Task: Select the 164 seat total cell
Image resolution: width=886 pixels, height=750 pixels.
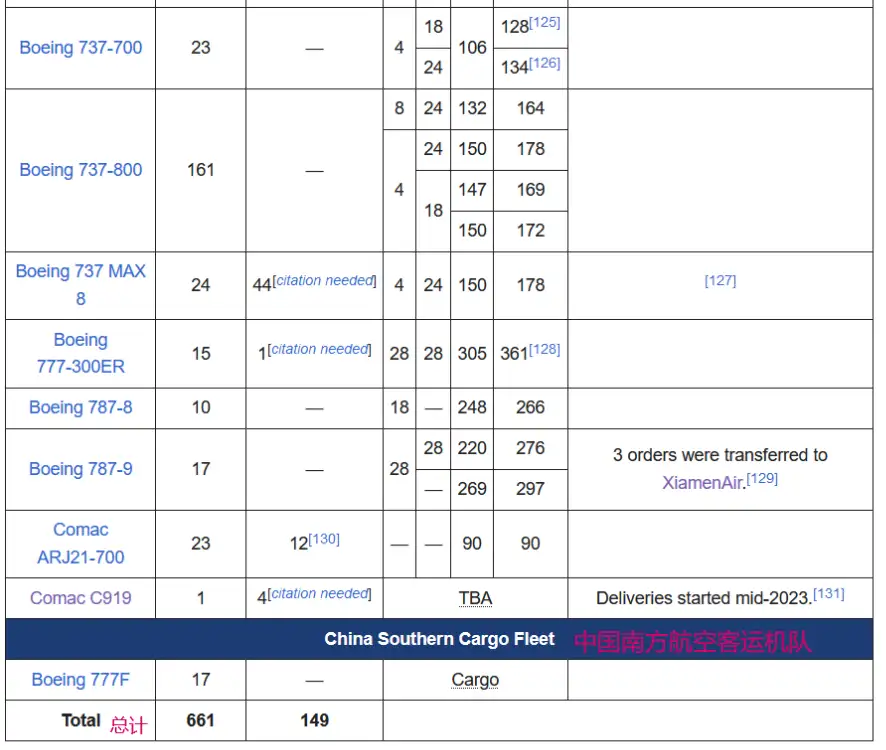Action: click(x=531, y=109)
